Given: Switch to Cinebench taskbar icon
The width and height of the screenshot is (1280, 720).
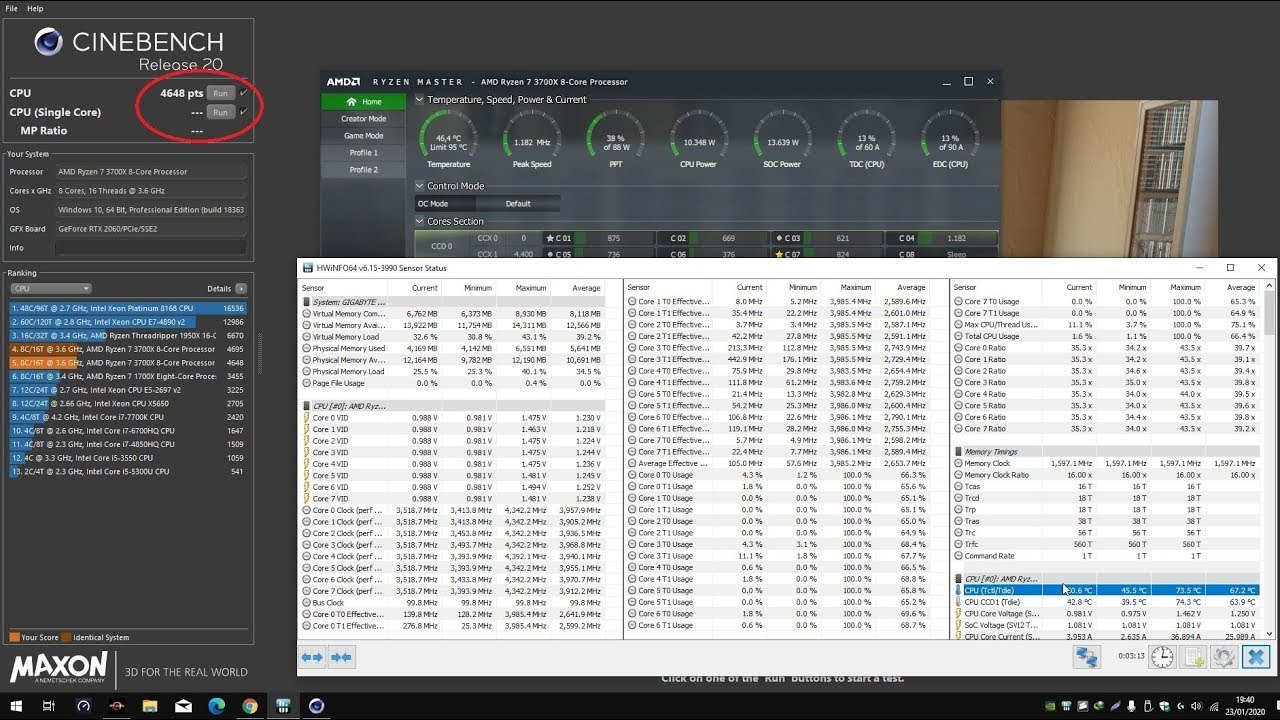Looking at the screenshot, I should tap(317, 706).
